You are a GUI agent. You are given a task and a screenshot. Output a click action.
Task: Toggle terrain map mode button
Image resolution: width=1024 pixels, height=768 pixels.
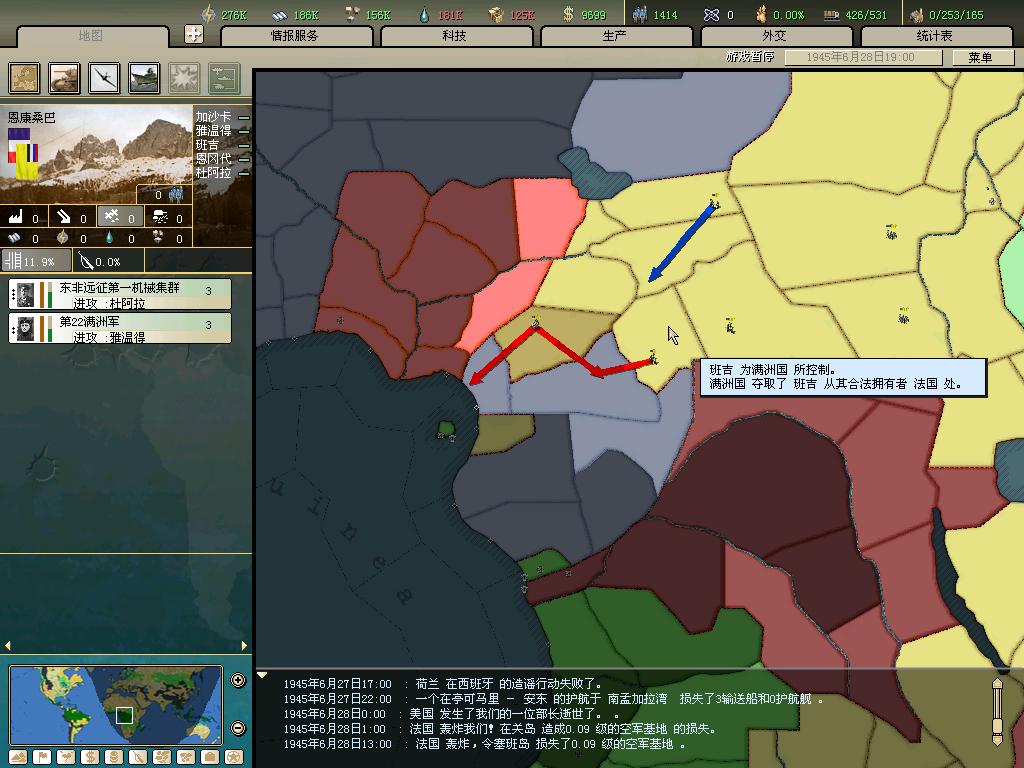click(19, 757)
